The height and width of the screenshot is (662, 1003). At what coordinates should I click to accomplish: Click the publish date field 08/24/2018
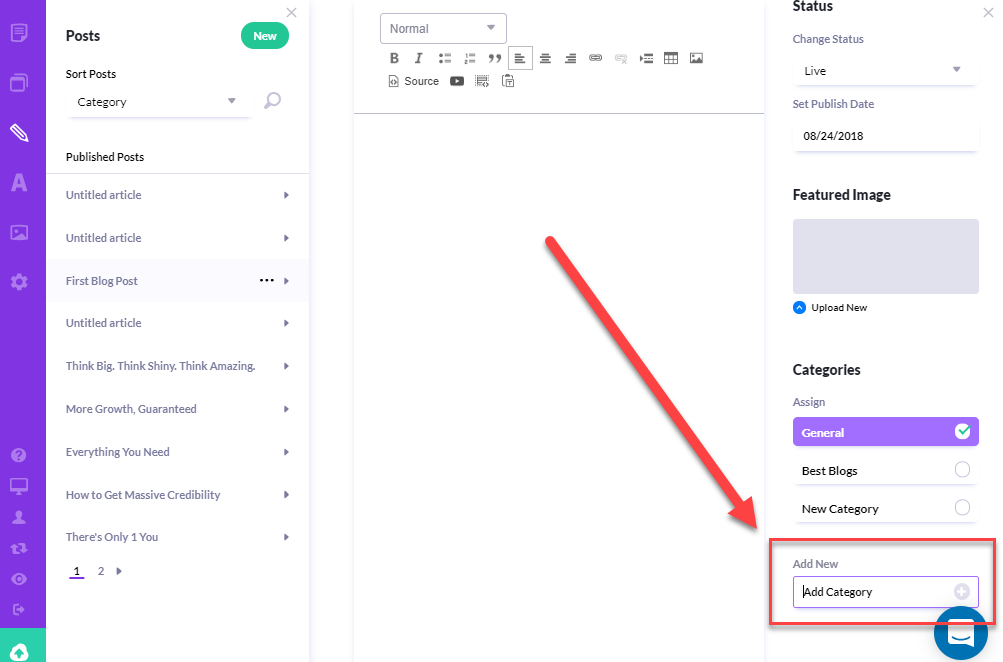point(885,136)
